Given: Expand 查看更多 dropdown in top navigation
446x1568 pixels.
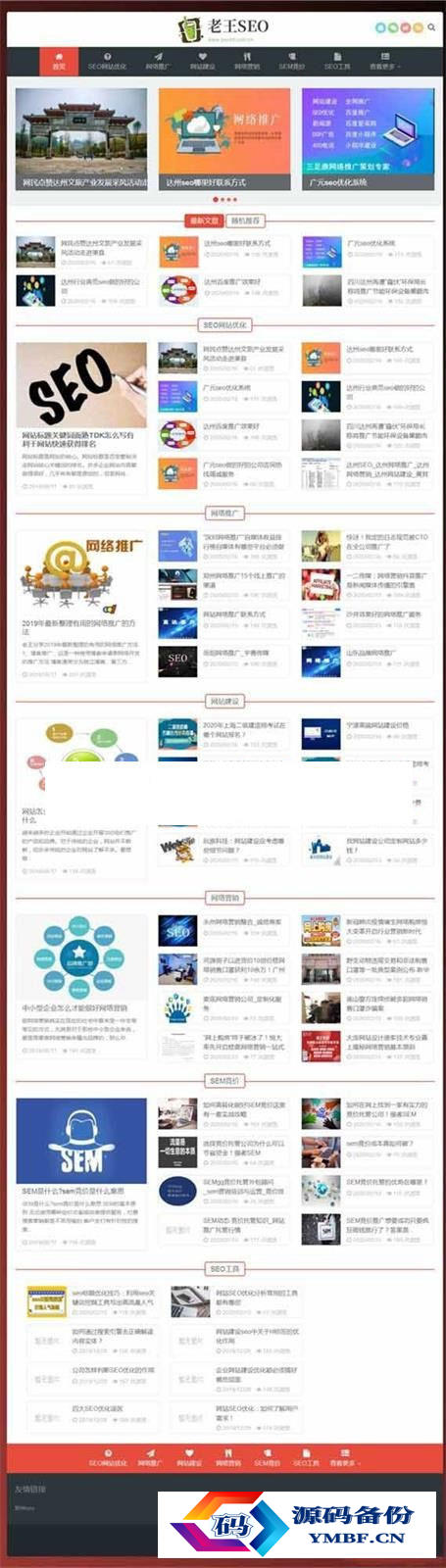Looking at the screenshot, I should click(x=382, y=61).
